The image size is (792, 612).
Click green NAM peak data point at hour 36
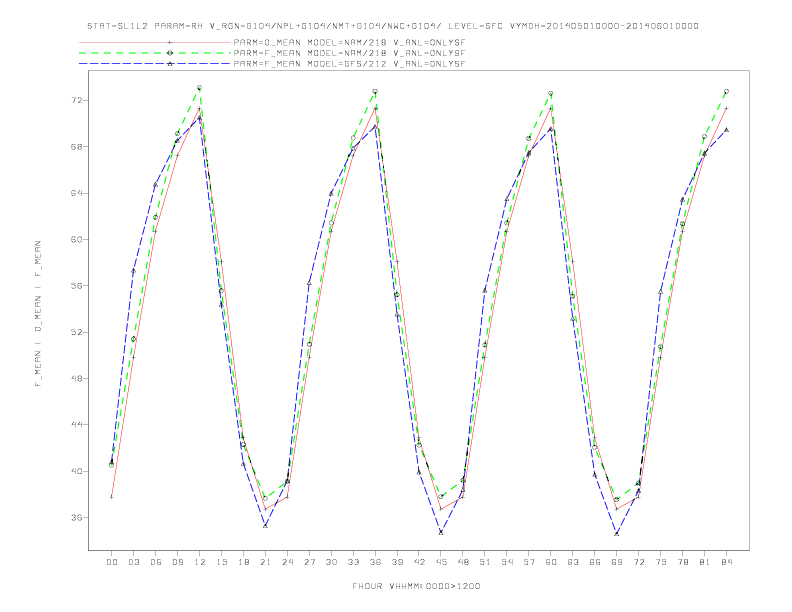pyautogui.click(x=375, y=91)
